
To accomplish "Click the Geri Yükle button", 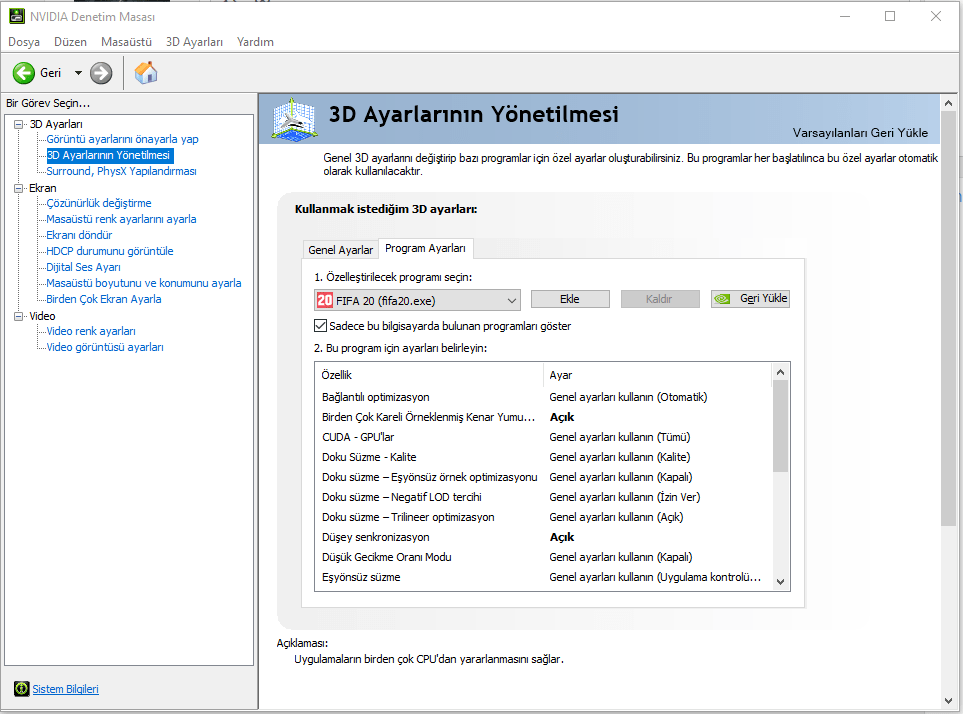I will (x=750, y=298).
